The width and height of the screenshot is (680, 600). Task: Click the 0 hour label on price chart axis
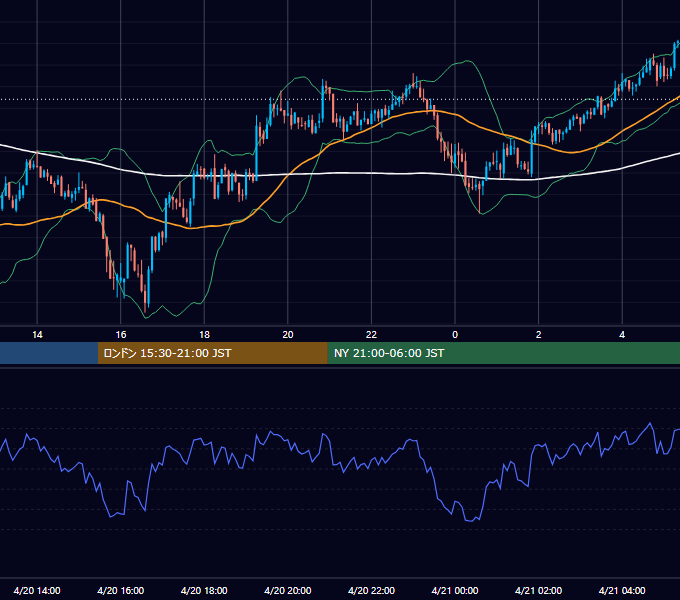[x=455, y=335]
